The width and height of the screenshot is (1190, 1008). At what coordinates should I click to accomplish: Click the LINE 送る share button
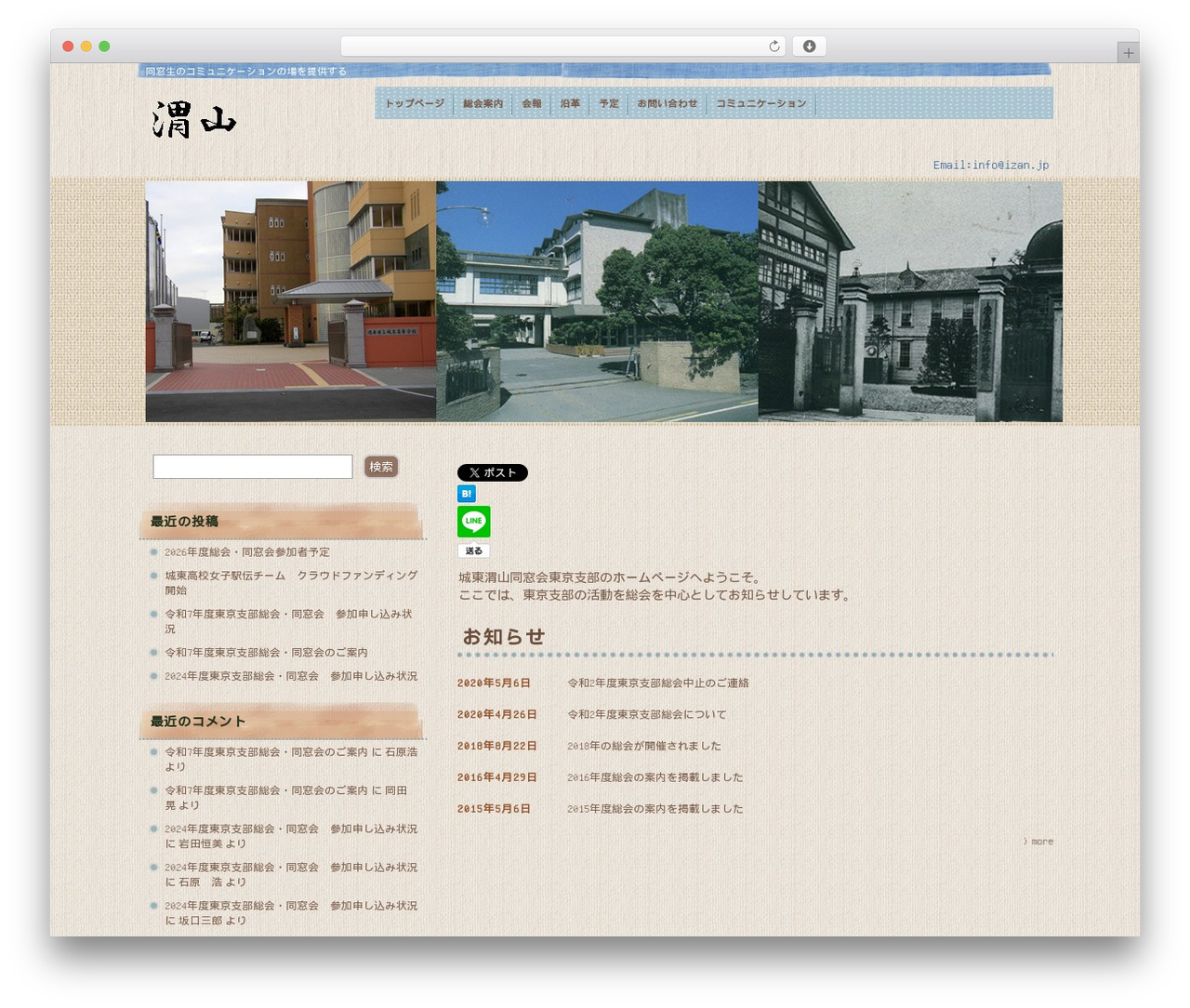click(473, 550)
